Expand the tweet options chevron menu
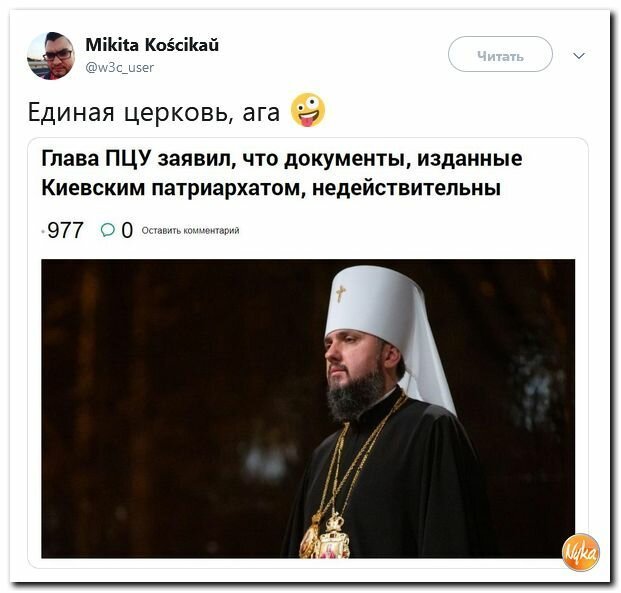Image resolution: width=621 pixels, height=593 pixels. [579, 56]
